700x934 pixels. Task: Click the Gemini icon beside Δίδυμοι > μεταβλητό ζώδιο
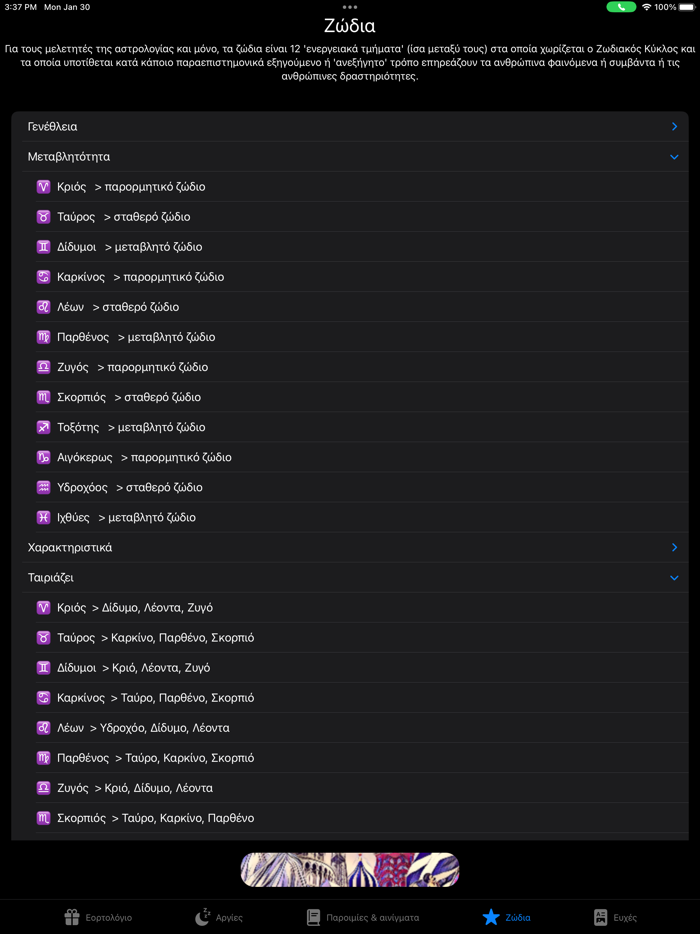pos(43,247)
